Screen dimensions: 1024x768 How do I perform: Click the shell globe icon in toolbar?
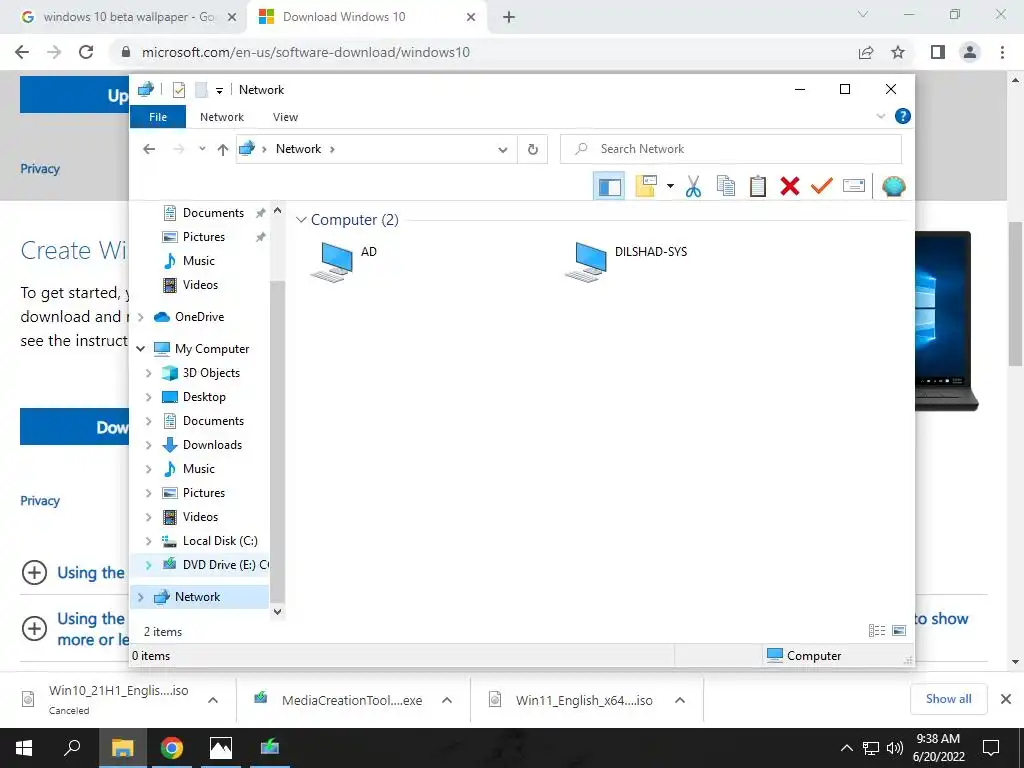tap(893, 187)
